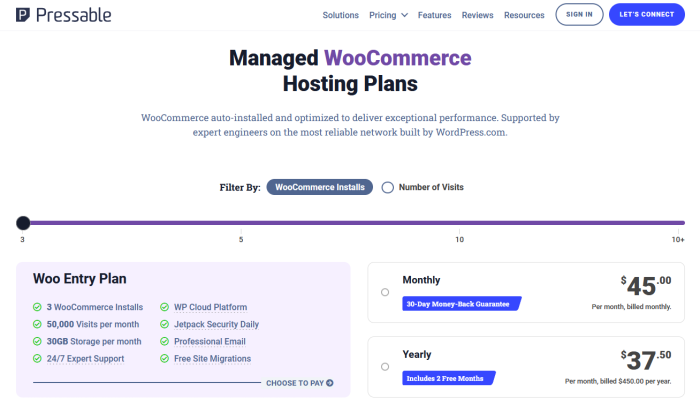Click the checkmark icon beside Free Site Migrations
Screen dimensions: 700x420
(164, 358)
